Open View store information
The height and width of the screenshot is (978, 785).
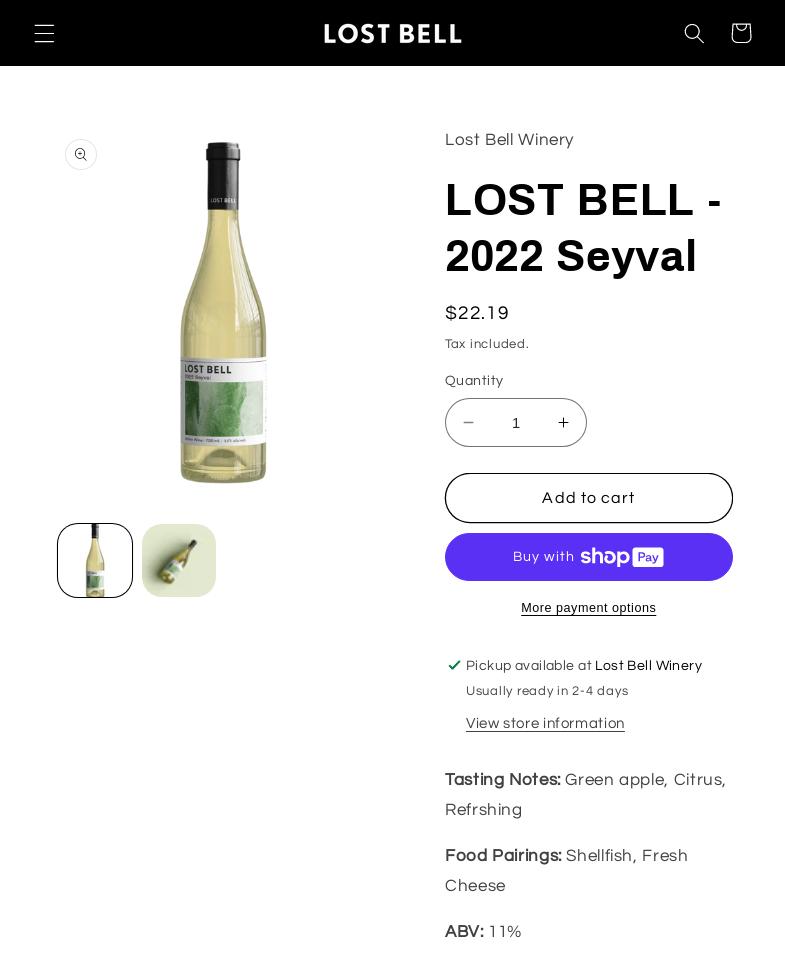coord(545,723)
